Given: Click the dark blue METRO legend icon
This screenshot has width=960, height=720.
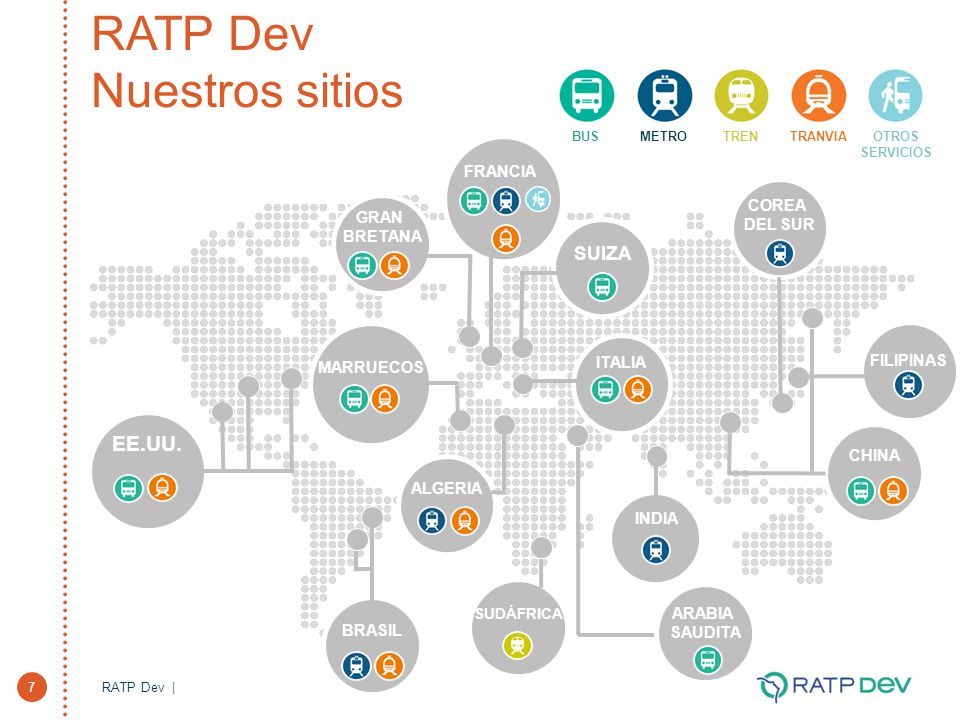Looking at the screenshot, I should coord(664,96).
